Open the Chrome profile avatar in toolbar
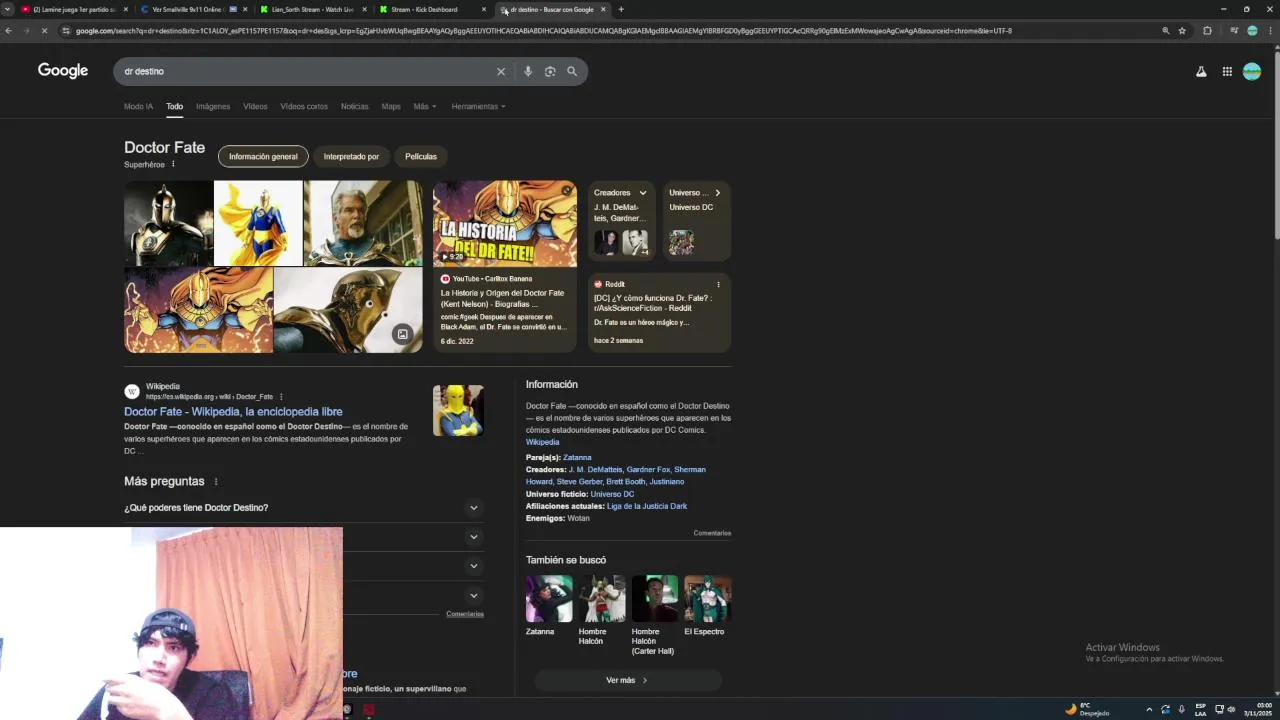The height and width of the screenshot is (720, 1280). click(1252, 31)
